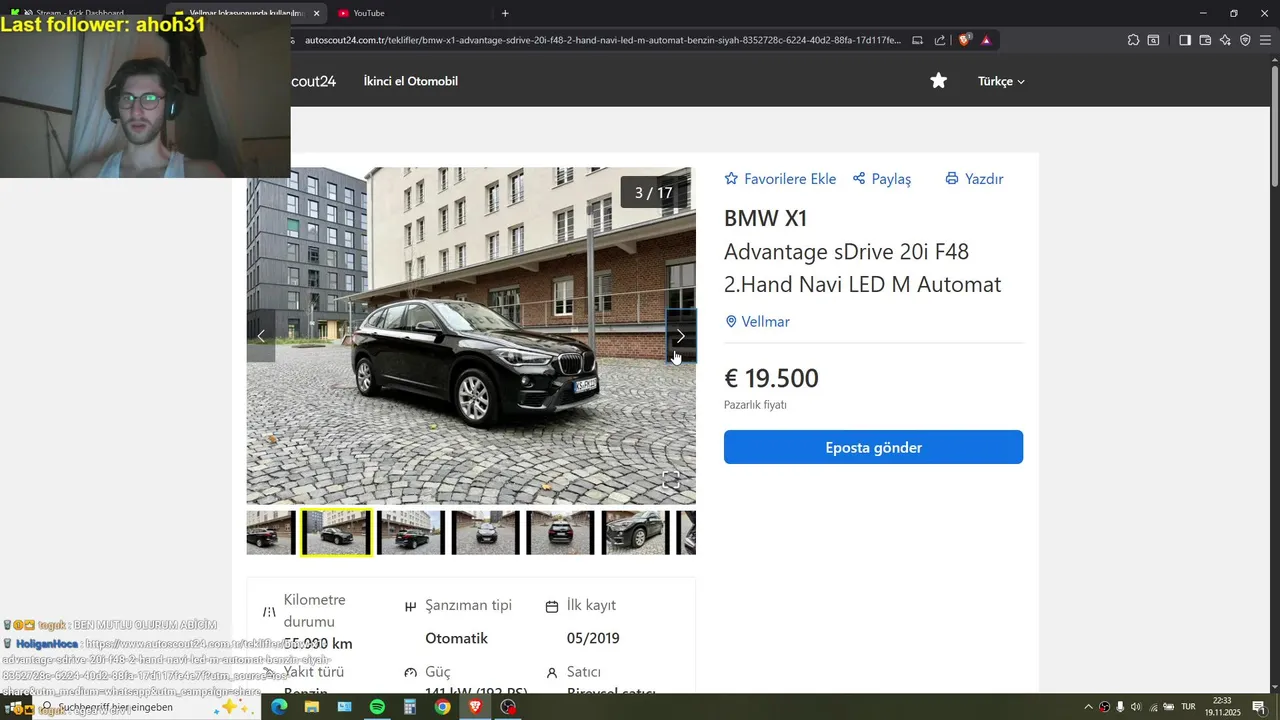Click the media search toolbar icon

pyautogui.click(x=1153, y=40)
